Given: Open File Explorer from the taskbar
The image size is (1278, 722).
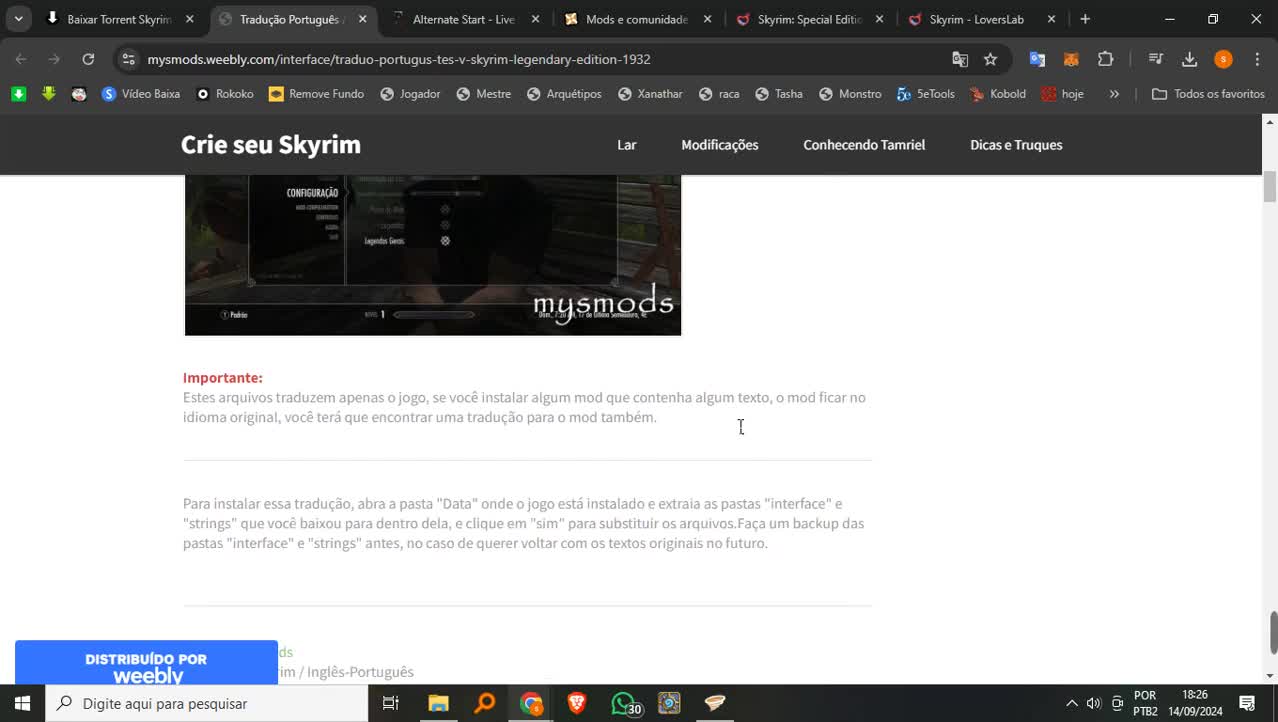Looking at the screenshot, I should [x=438, y=703].
